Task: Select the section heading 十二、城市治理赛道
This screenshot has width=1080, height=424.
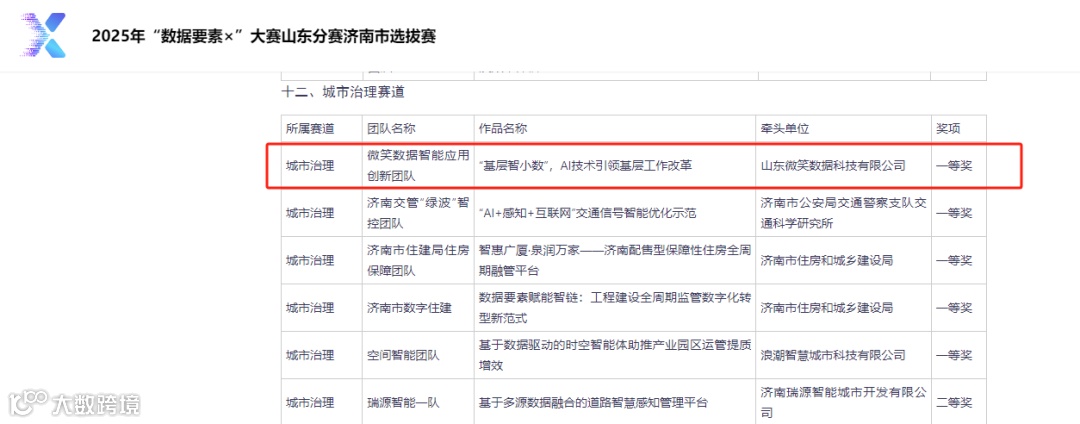Action: point(342,92)
